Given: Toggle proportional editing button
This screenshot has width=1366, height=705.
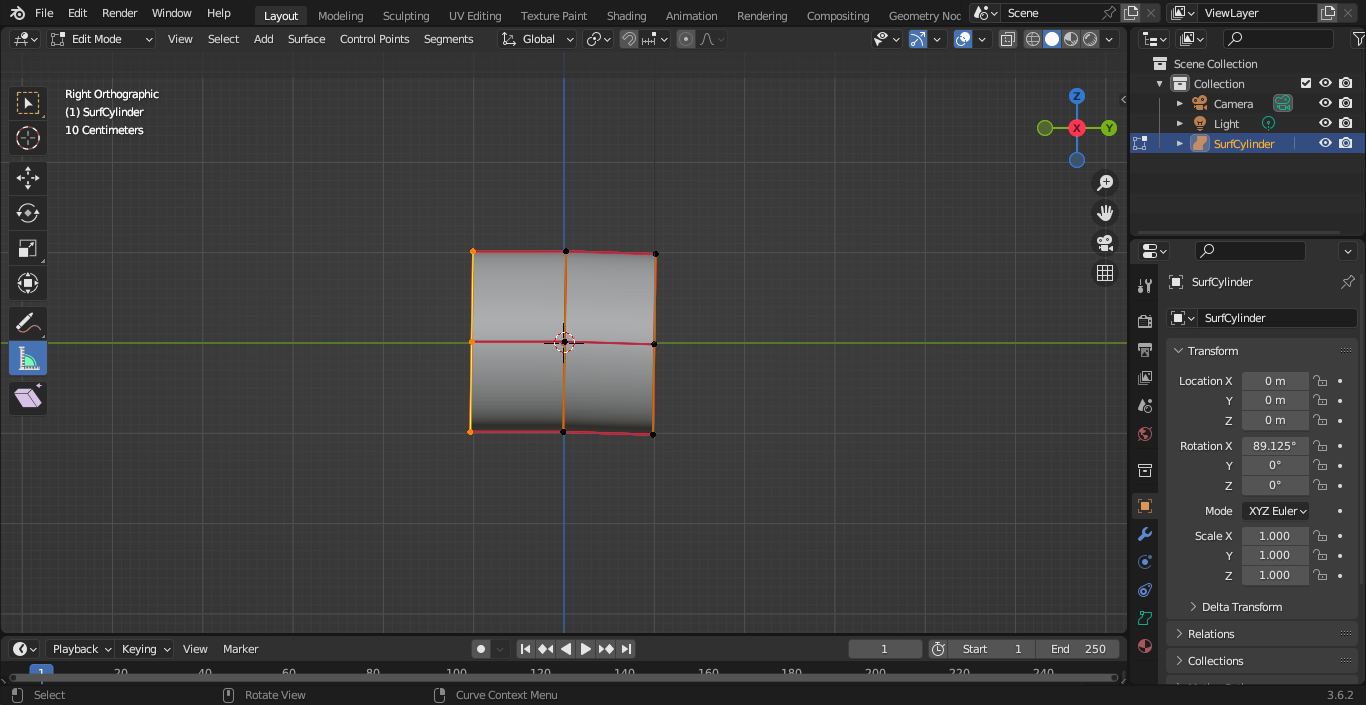Looking at the screenshot, I should point(686,39).
